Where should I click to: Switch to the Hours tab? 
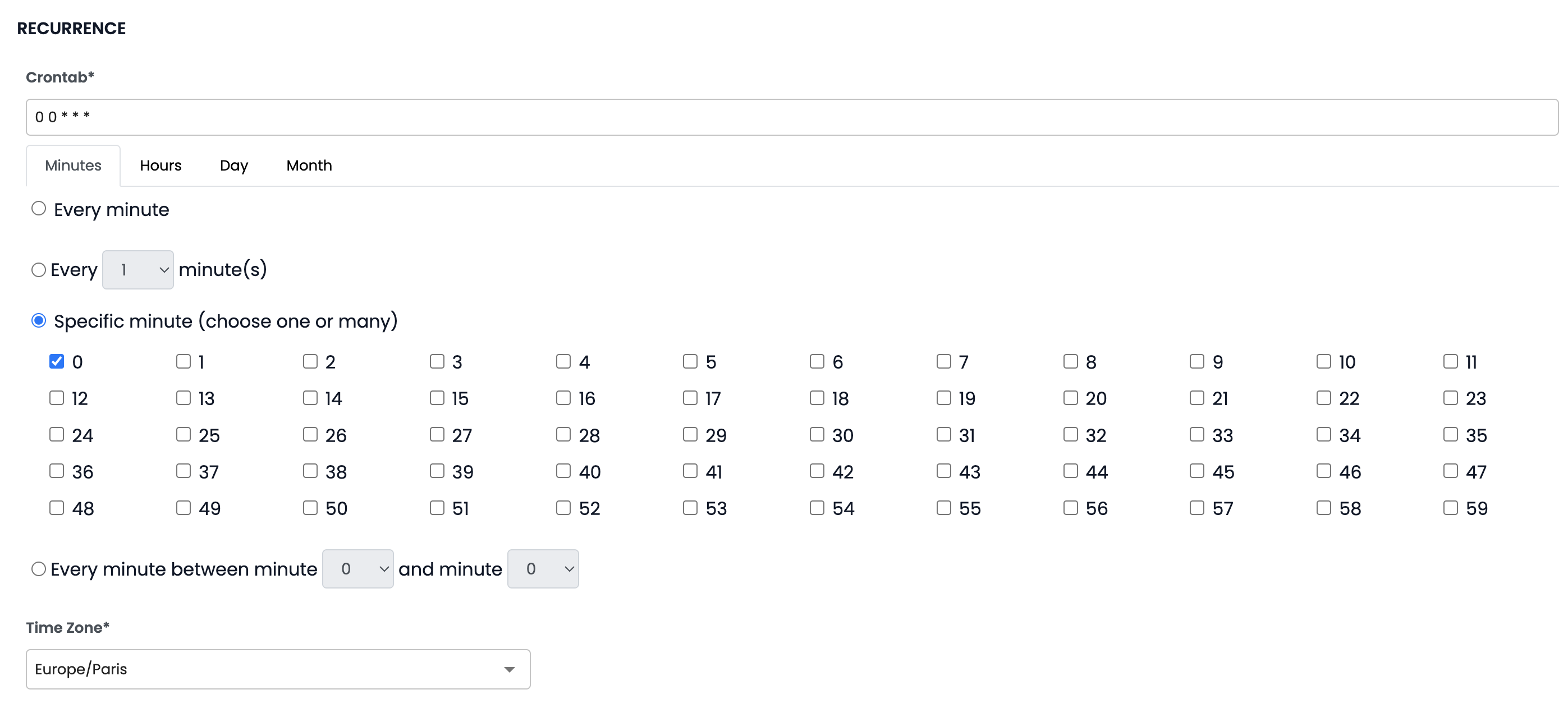(161, 165)
